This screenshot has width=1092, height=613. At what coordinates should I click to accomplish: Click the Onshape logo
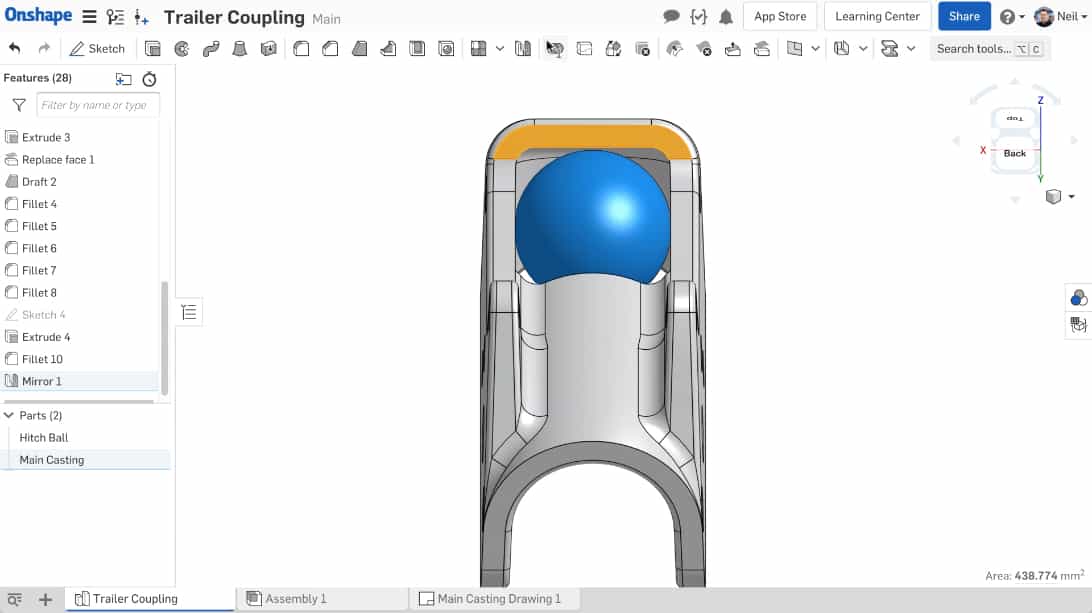38,15
